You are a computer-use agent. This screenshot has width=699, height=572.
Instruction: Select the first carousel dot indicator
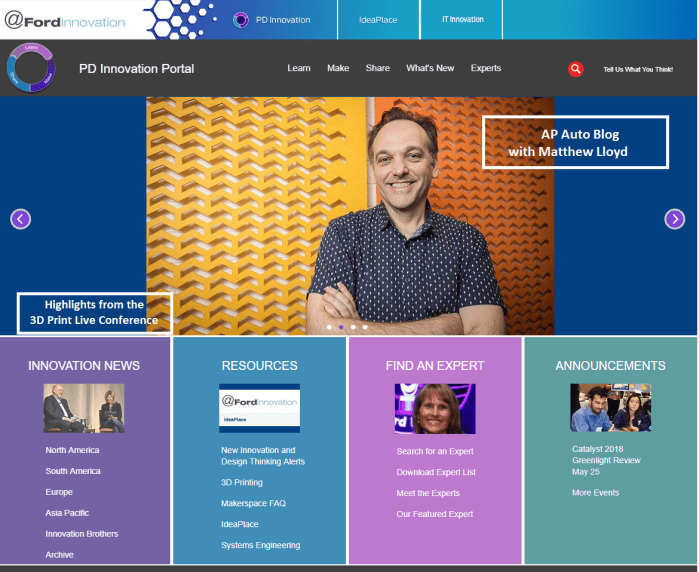click(329, 327)
